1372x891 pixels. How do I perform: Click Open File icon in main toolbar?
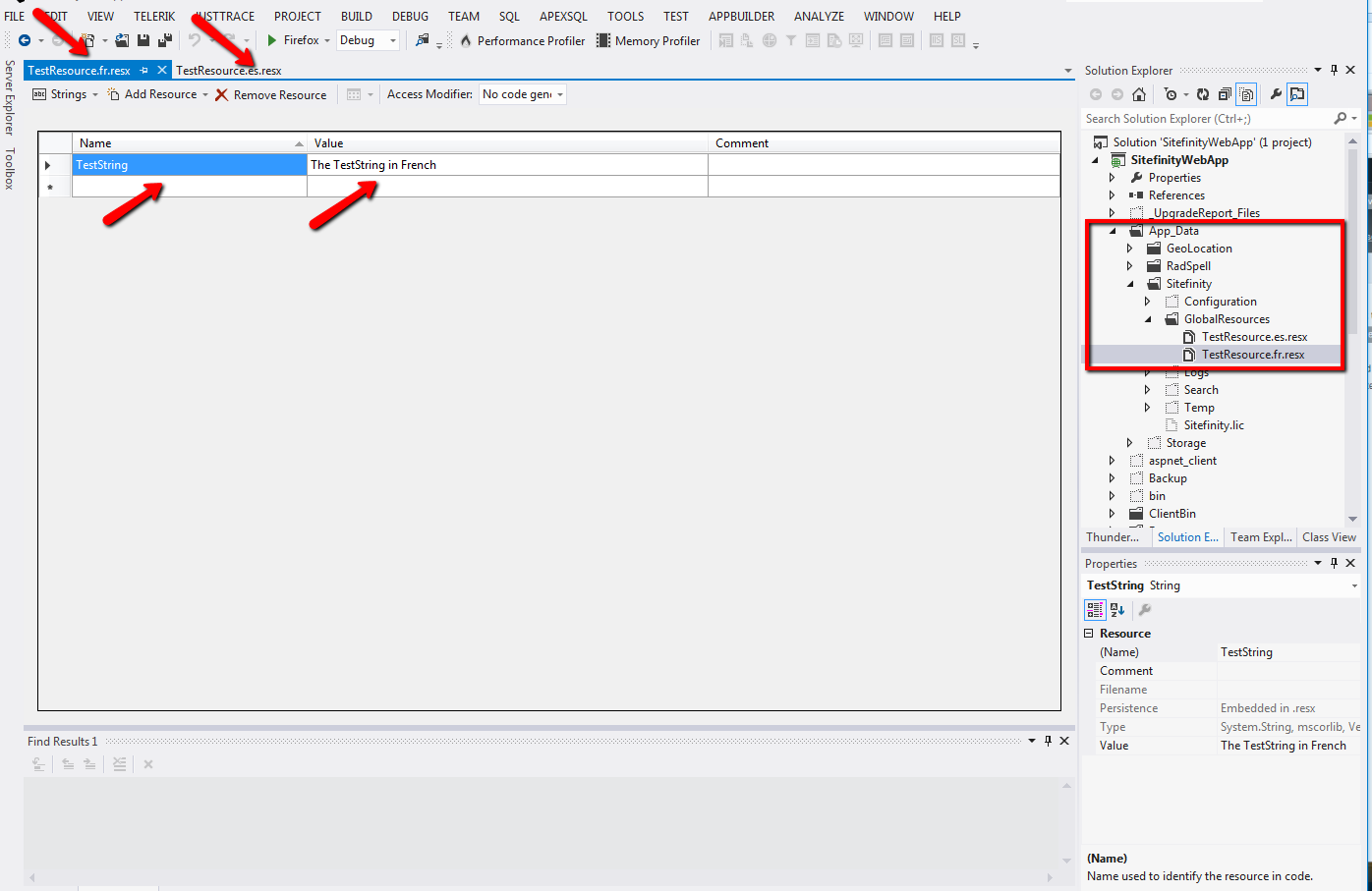[x=122, y=40]
